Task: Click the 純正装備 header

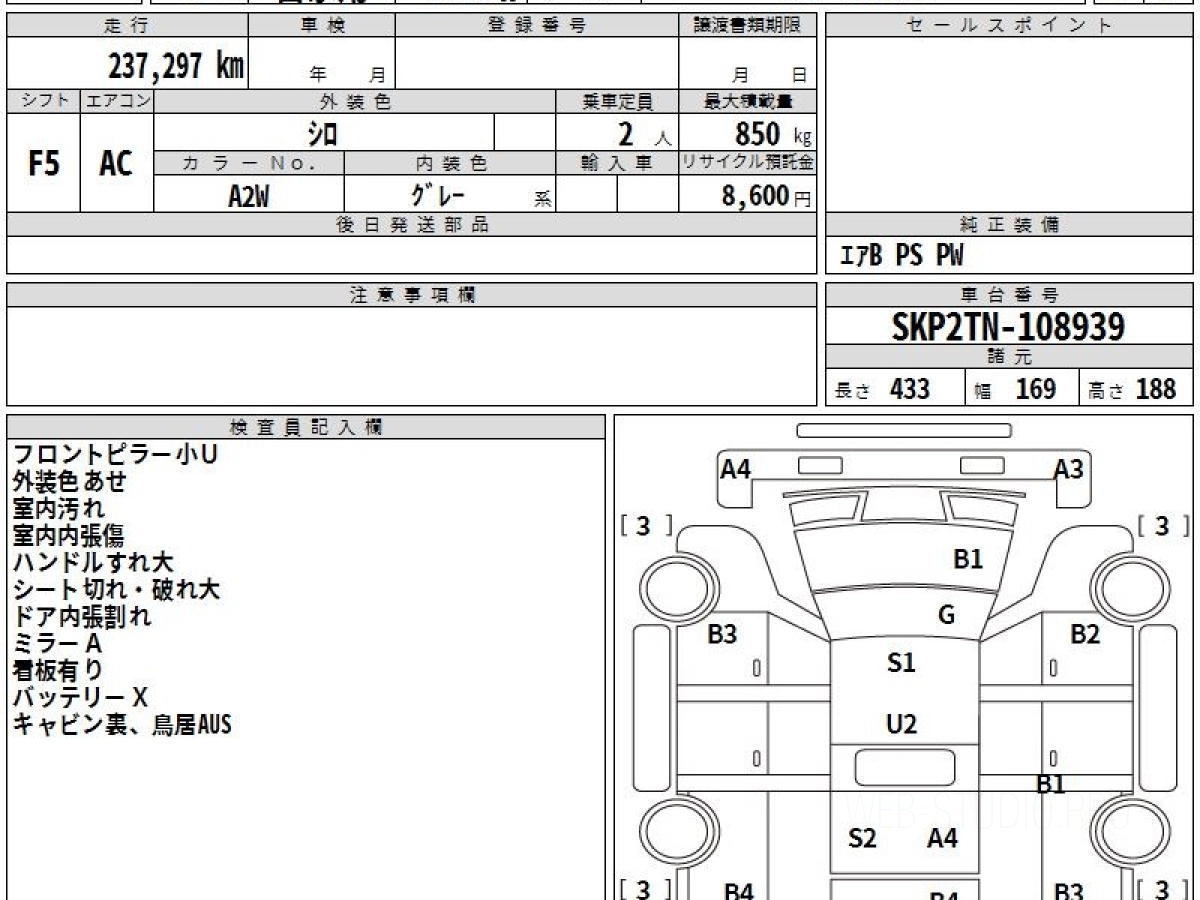Action: click(1009, 225)
